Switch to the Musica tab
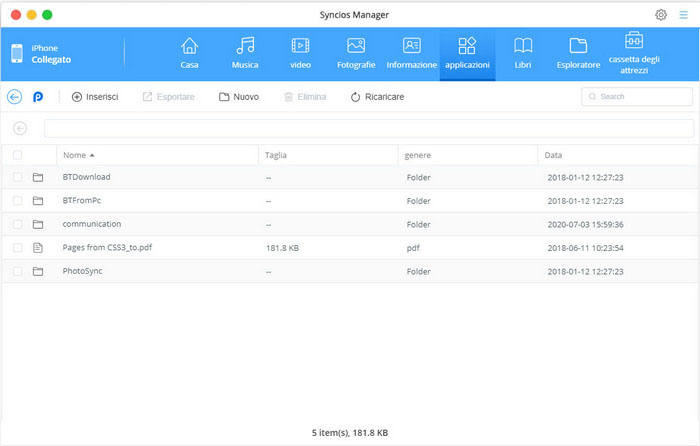 (245, 54)
